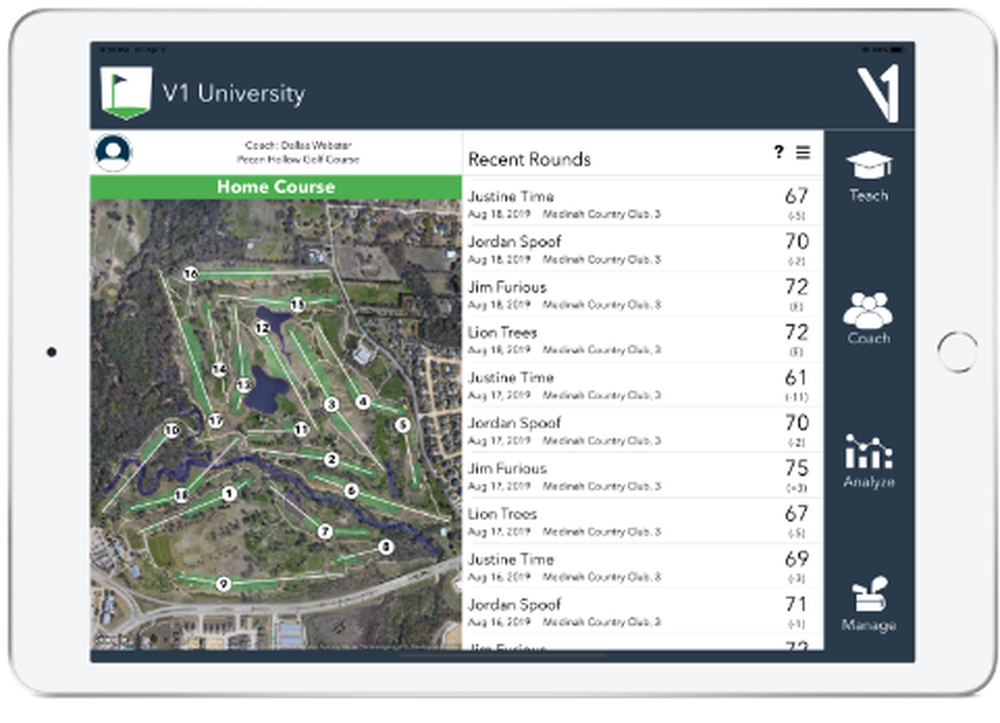Select hole 16 marker on map
Image resolution: width=1000 pixels, height=723 pixels.
coord(191,274)
